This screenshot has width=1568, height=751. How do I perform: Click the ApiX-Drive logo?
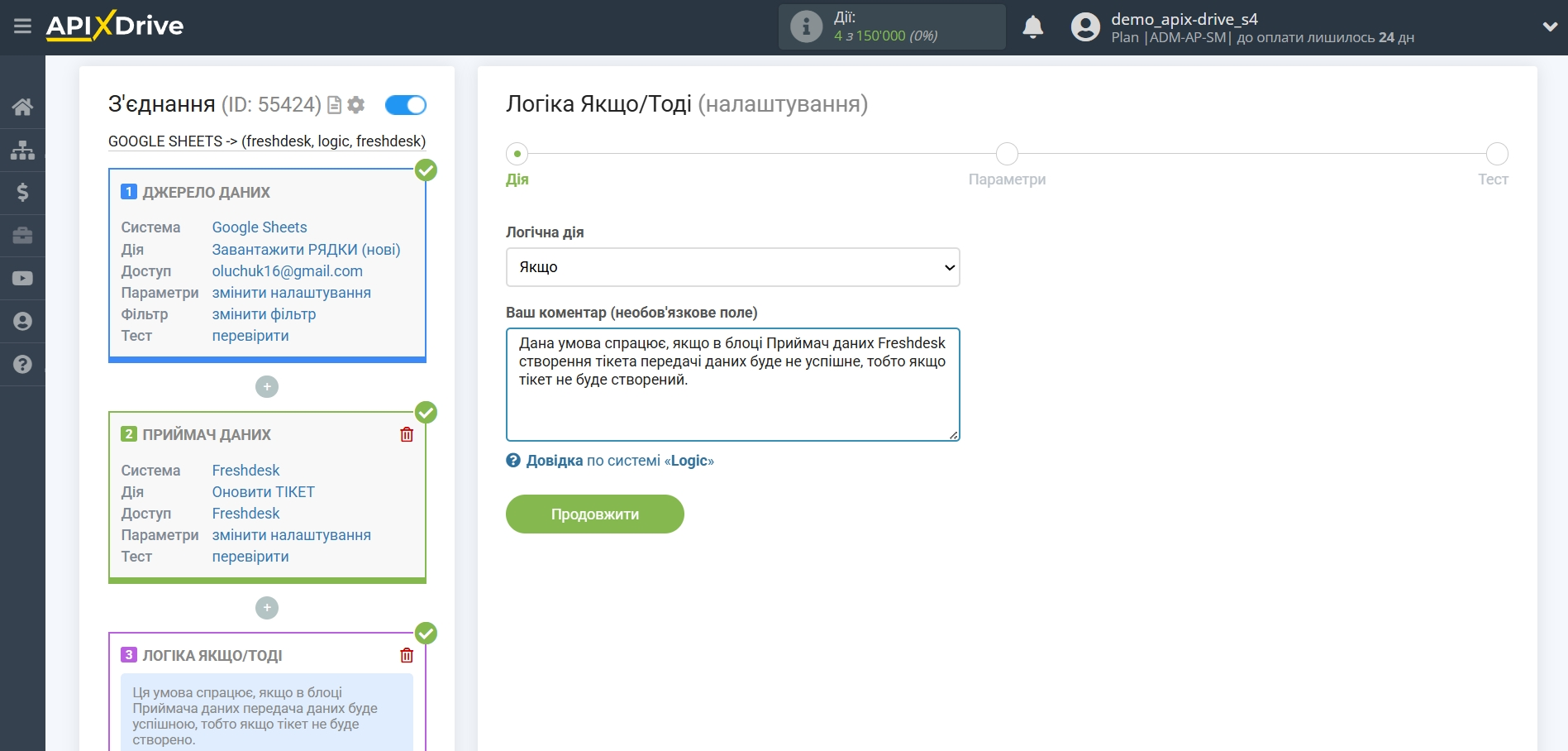coord(115,26)
